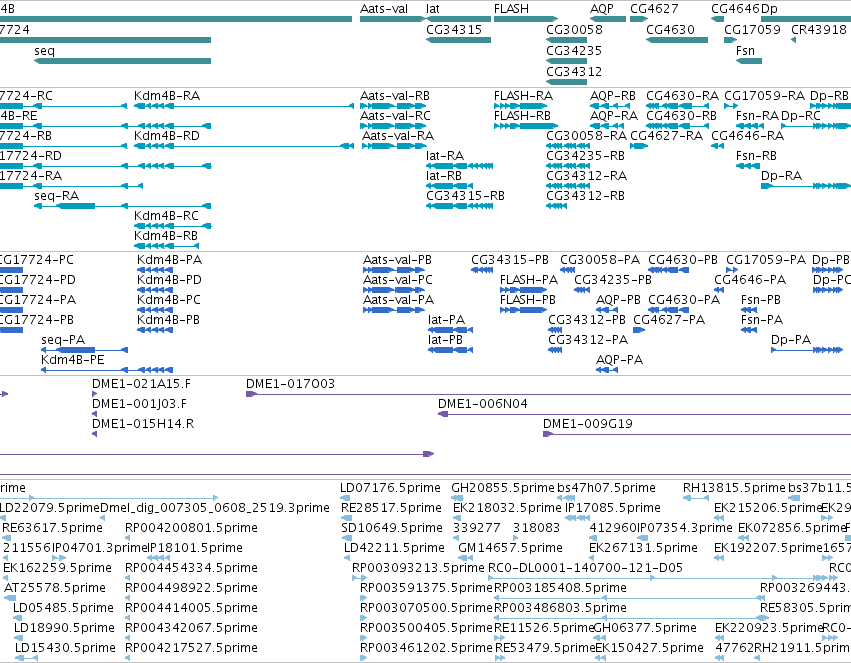Select protein CG17724-PD
The width and height of the screenshot is (851, 663).
(x=11, y=290)
